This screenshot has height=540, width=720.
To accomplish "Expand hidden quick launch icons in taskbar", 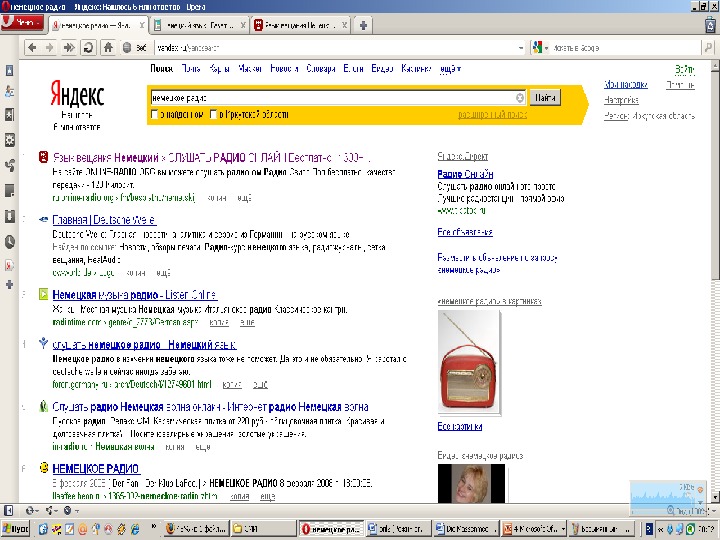I will click(154, 526).
